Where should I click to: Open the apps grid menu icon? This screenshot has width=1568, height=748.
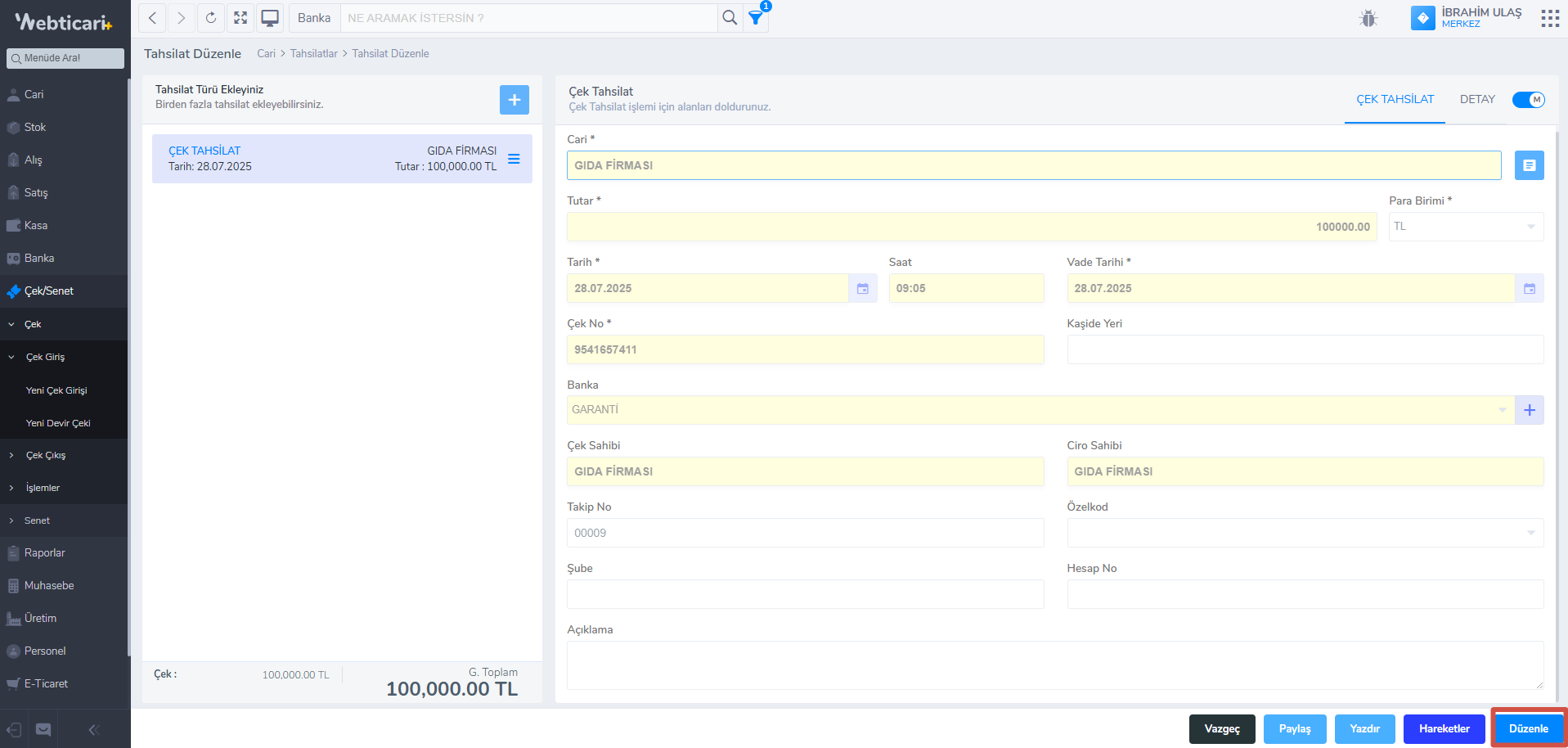(1549, 18)
